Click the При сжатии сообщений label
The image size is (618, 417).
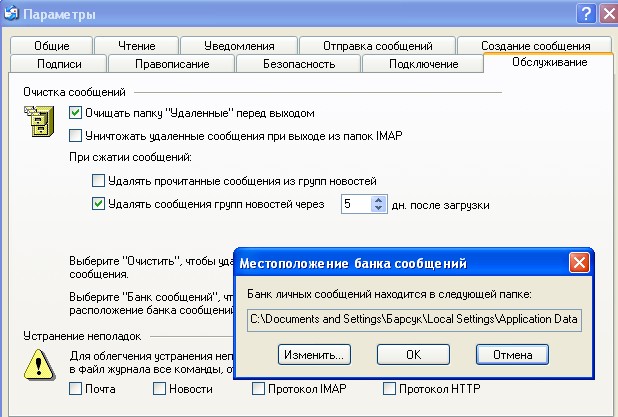[130, 158]
